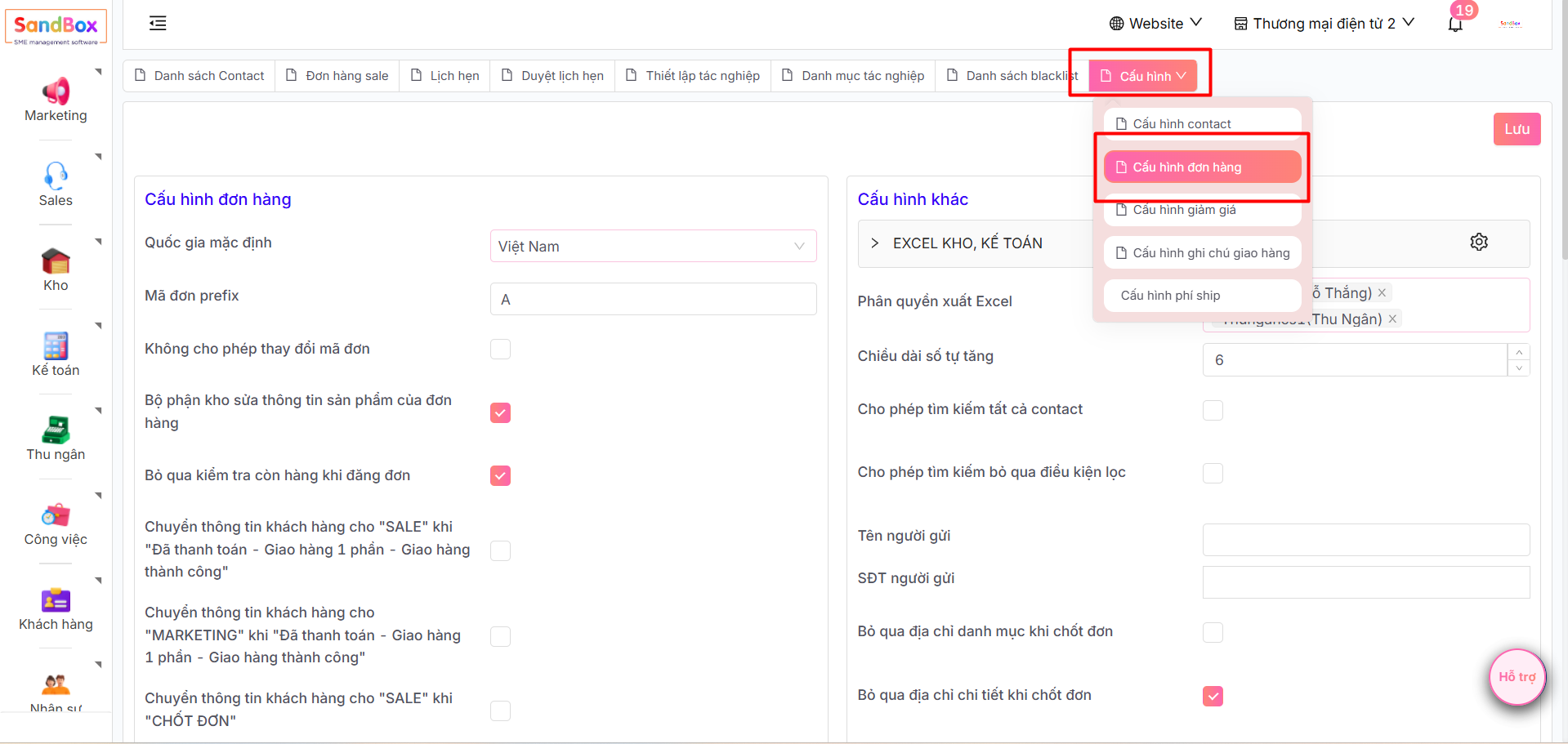Open the Kế toán calculator icon
This screenshot has width=1568, height=744.
56,346
